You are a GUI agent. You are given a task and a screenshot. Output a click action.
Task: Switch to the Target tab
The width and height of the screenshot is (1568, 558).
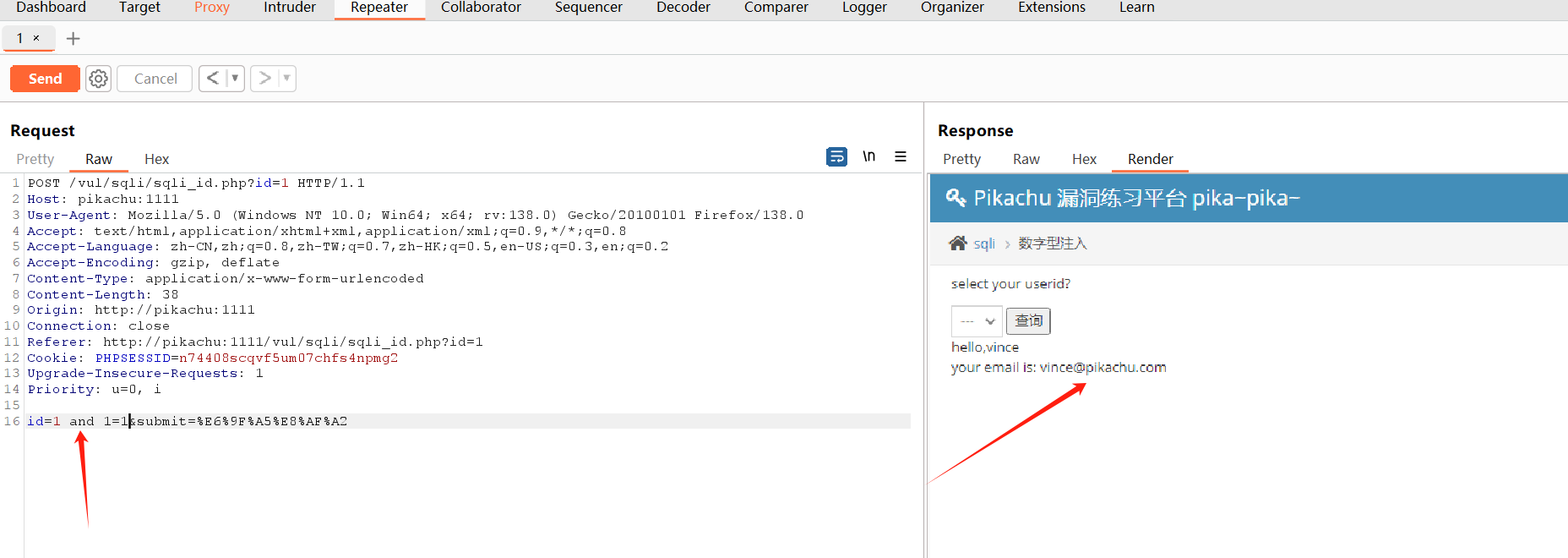pos(139,8)
